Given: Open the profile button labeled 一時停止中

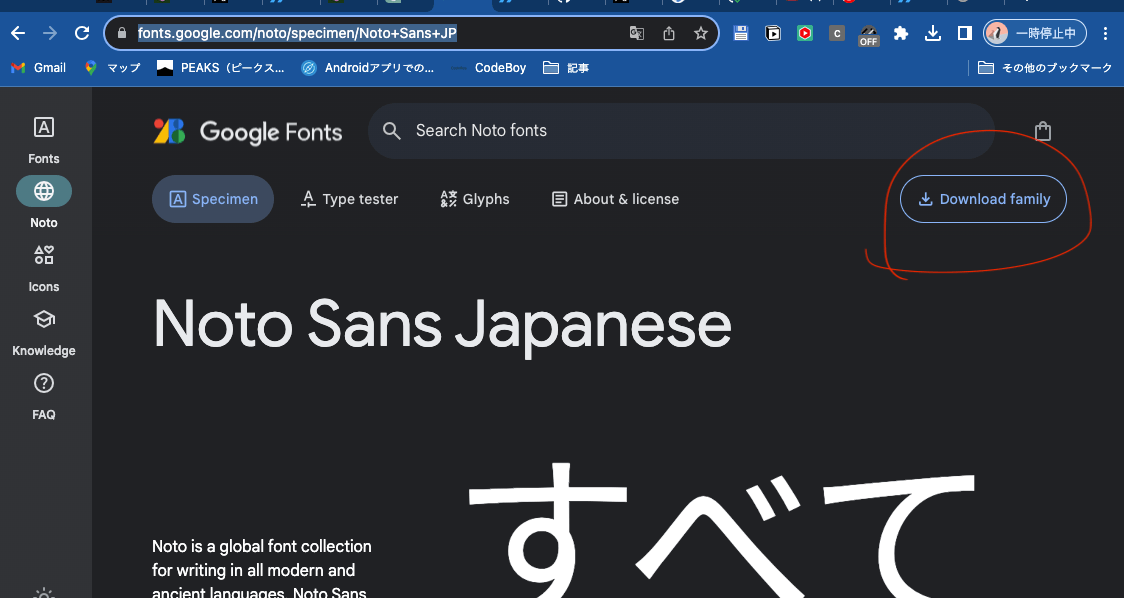Looking at the screenshot, I should pyautogui.click(x=1035, y=33).
